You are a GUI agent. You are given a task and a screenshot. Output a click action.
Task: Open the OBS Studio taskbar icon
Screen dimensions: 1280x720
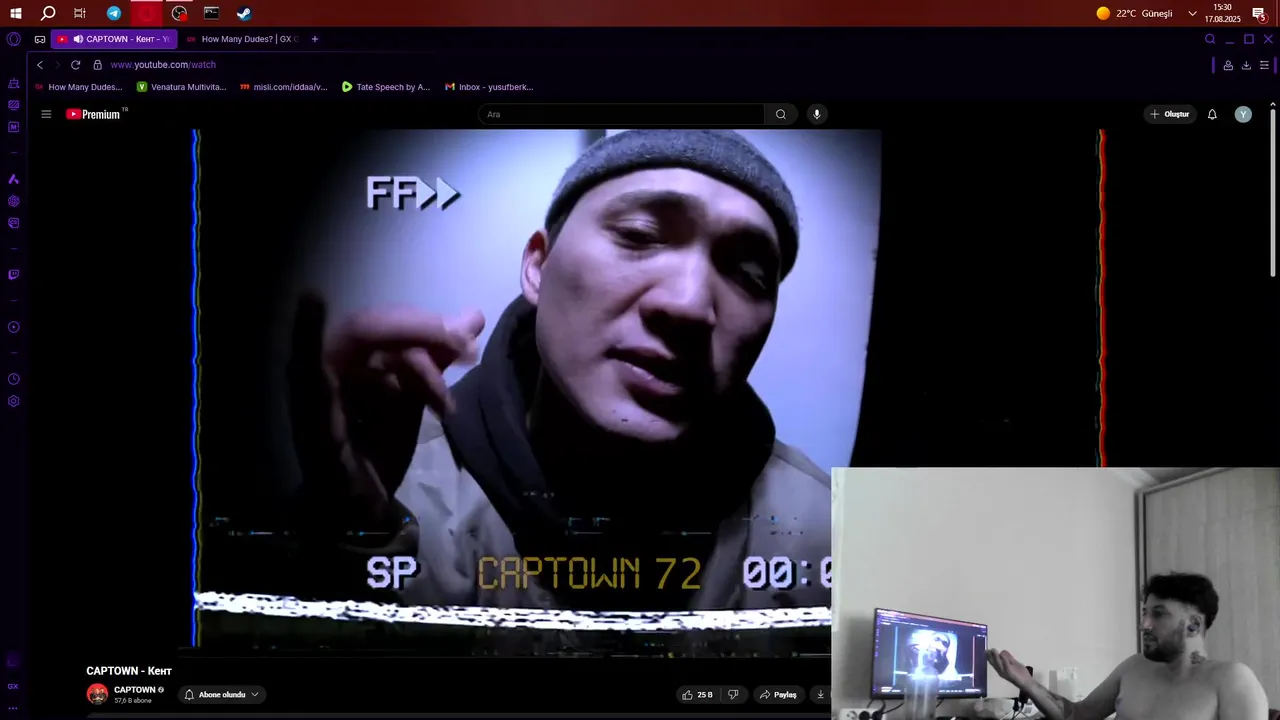tap(179, 13)
